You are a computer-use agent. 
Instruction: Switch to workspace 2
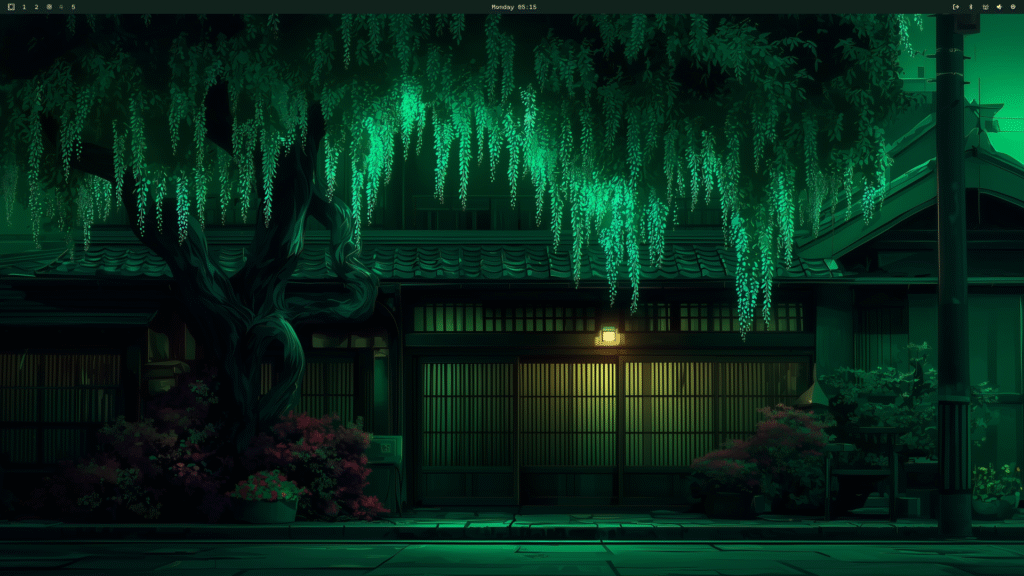pos(37,7)
